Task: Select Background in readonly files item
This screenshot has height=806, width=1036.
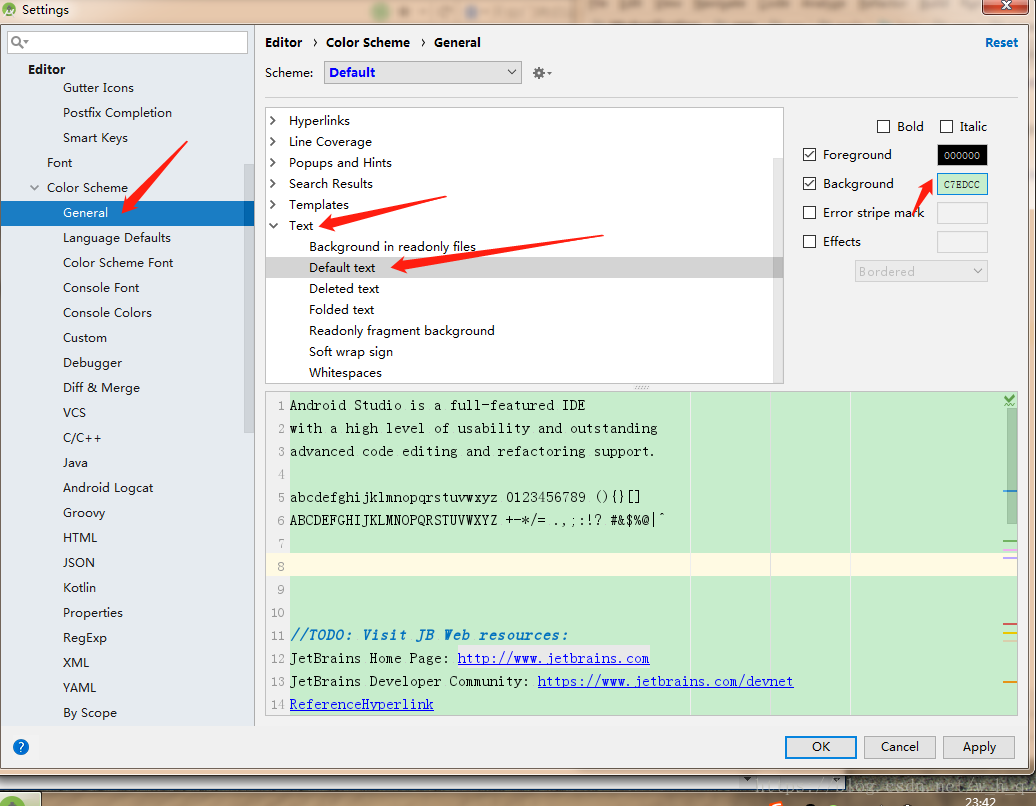Action: click(392, 247)
